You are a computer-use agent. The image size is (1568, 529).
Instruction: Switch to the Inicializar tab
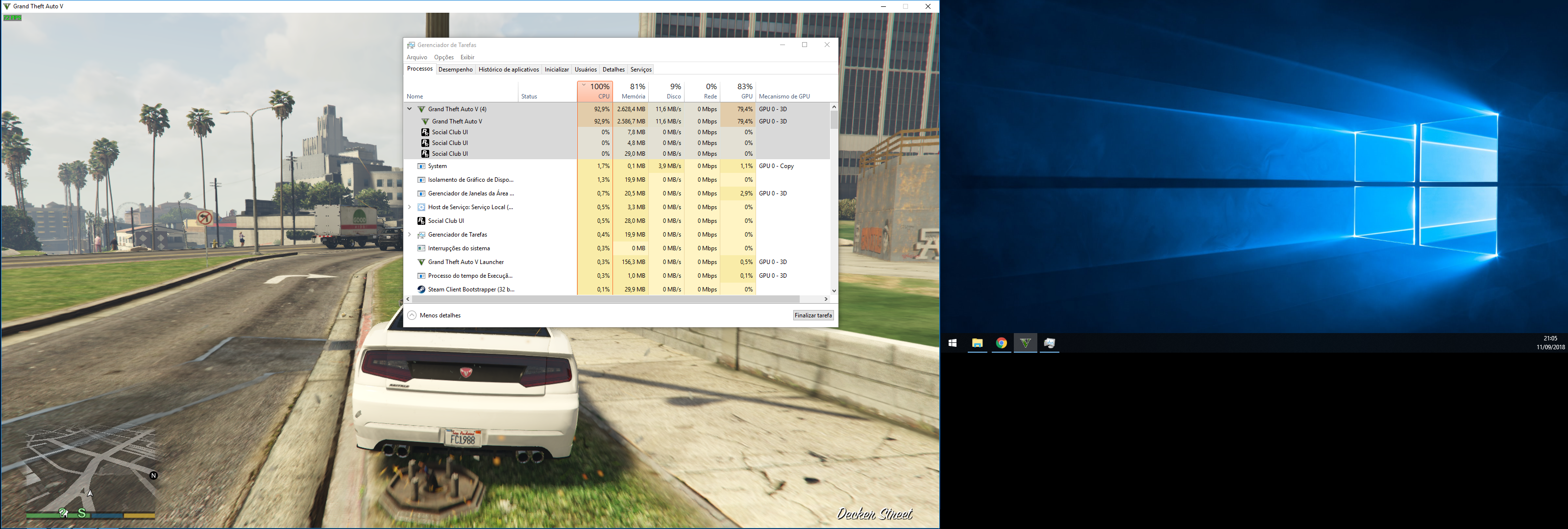pyautogui.click(x=557, y=70)
